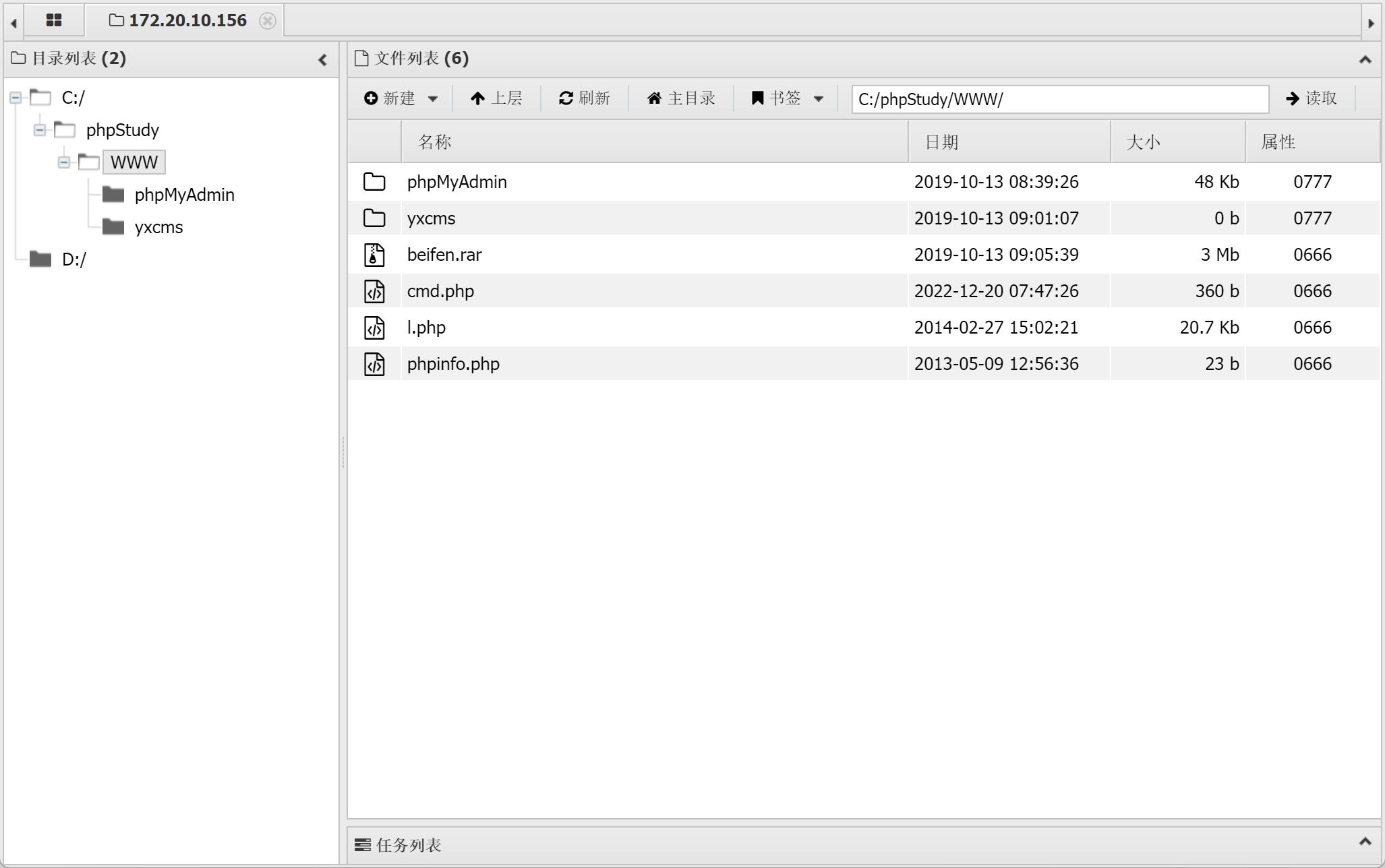This screenshot has height=868, width=1385.
Task: Click the cmd.php code file icon
Action: pos(374,291)
